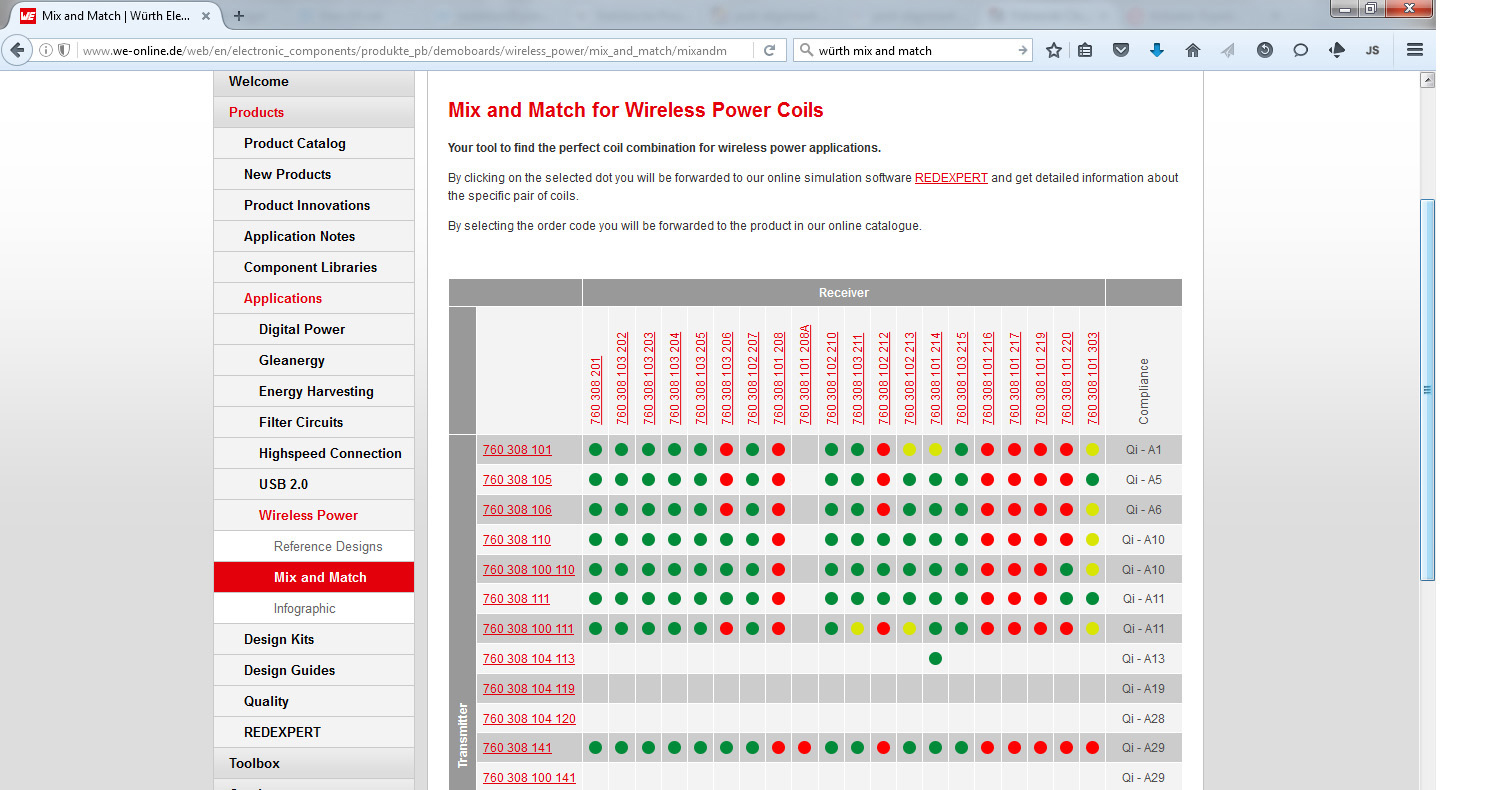This screenshot has width=1488, height=790.
Task: Open receiver column link 760 308 101 208A
Action: [x=805, y=375]
